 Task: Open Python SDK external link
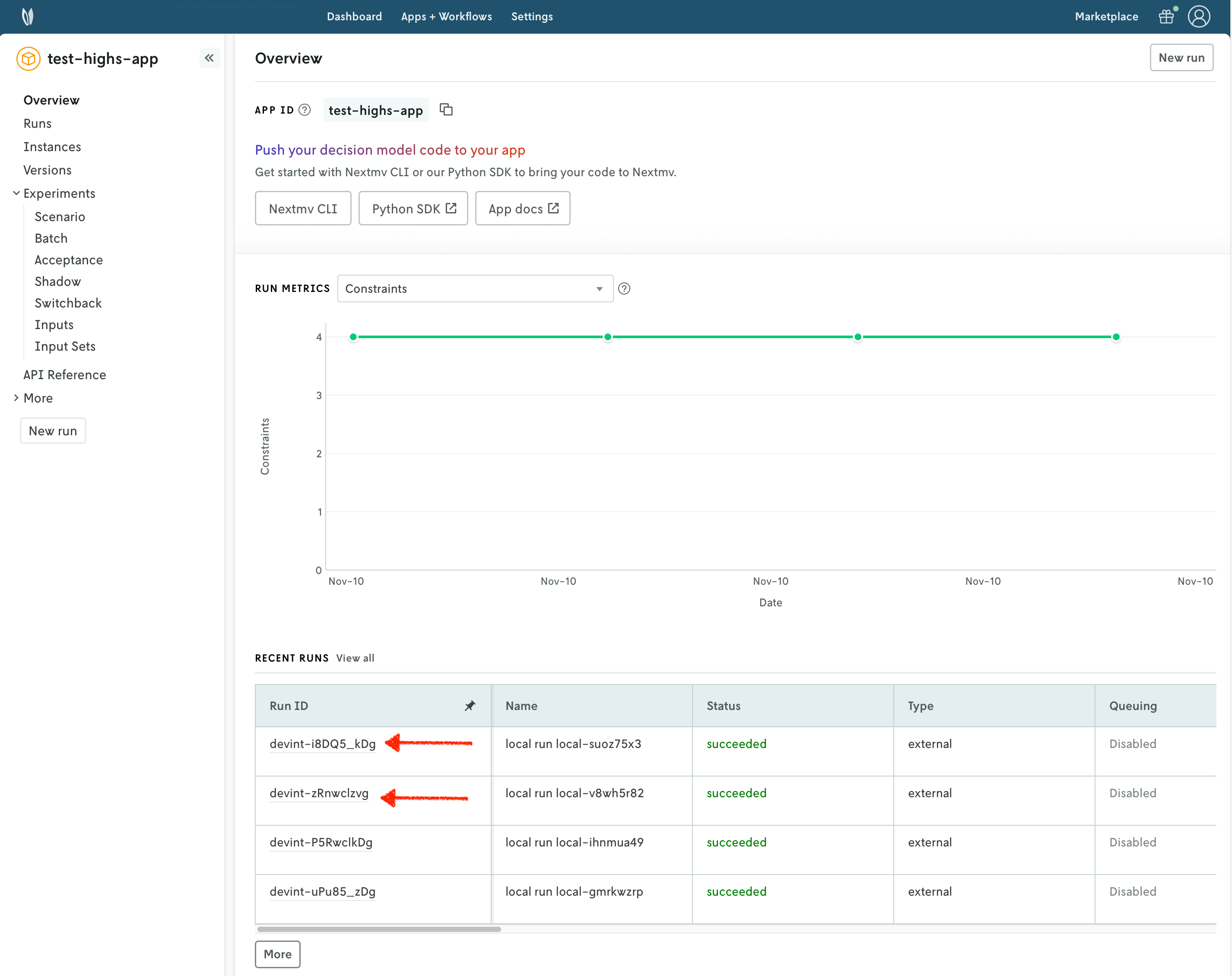[x=413, y=209]
